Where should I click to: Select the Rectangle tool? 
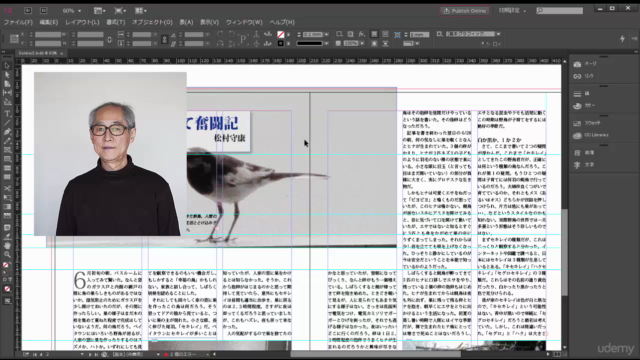7,159
